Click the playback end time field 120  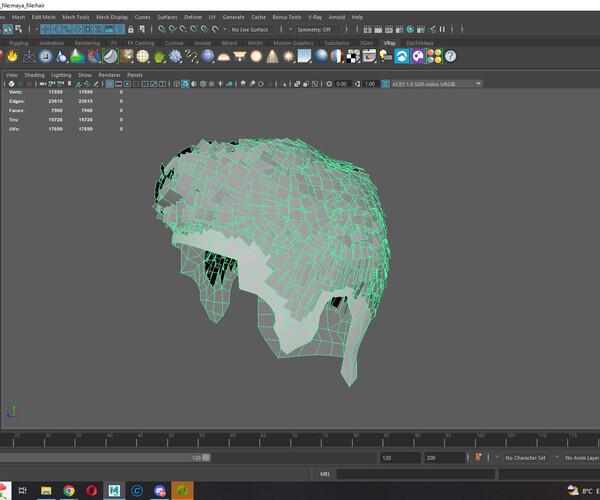(400, 458)
